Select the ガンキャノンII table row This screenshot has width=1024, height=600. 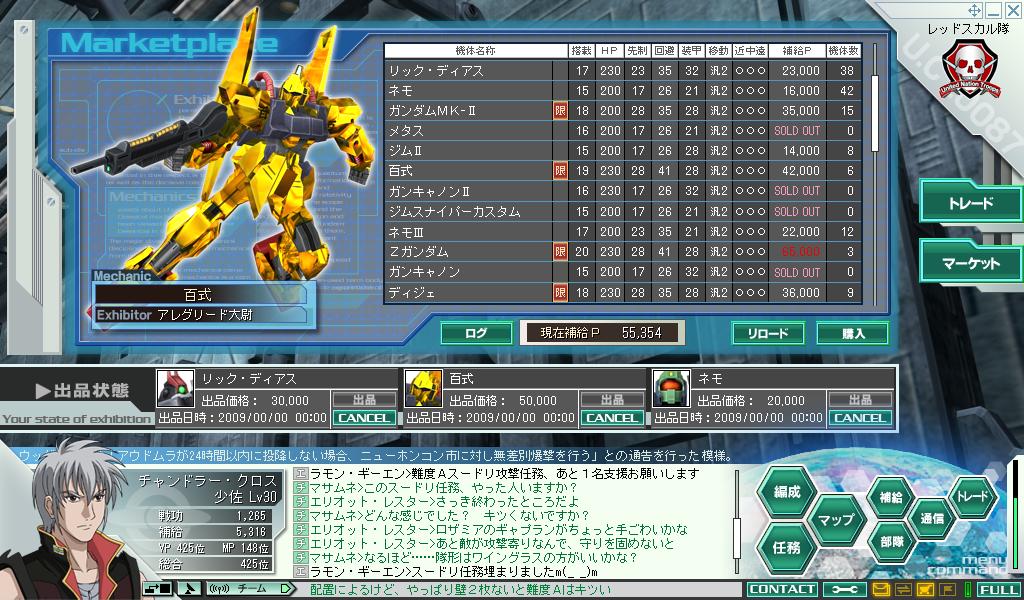coord(623,191)
